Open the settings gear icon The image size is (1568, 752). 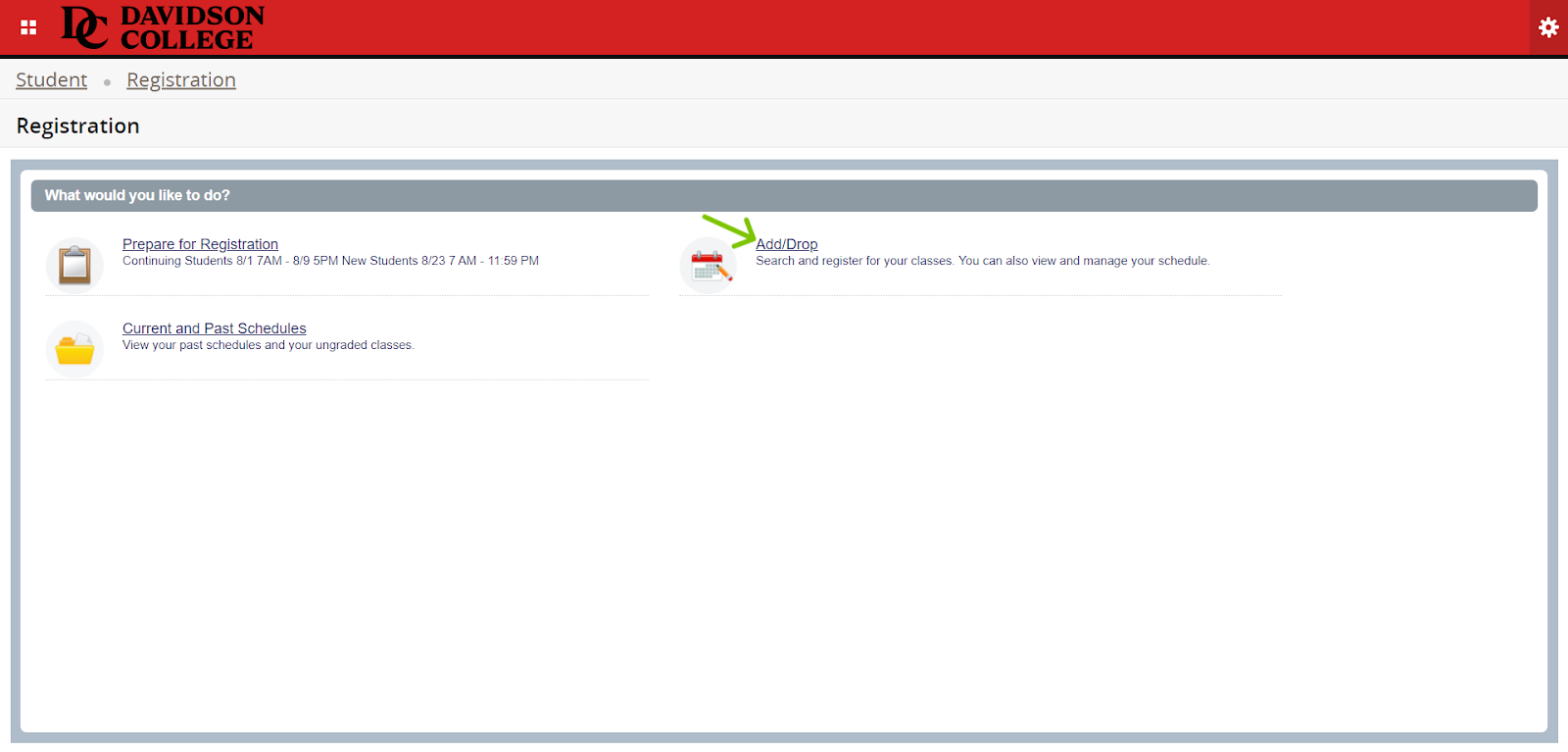point(1548,27)
